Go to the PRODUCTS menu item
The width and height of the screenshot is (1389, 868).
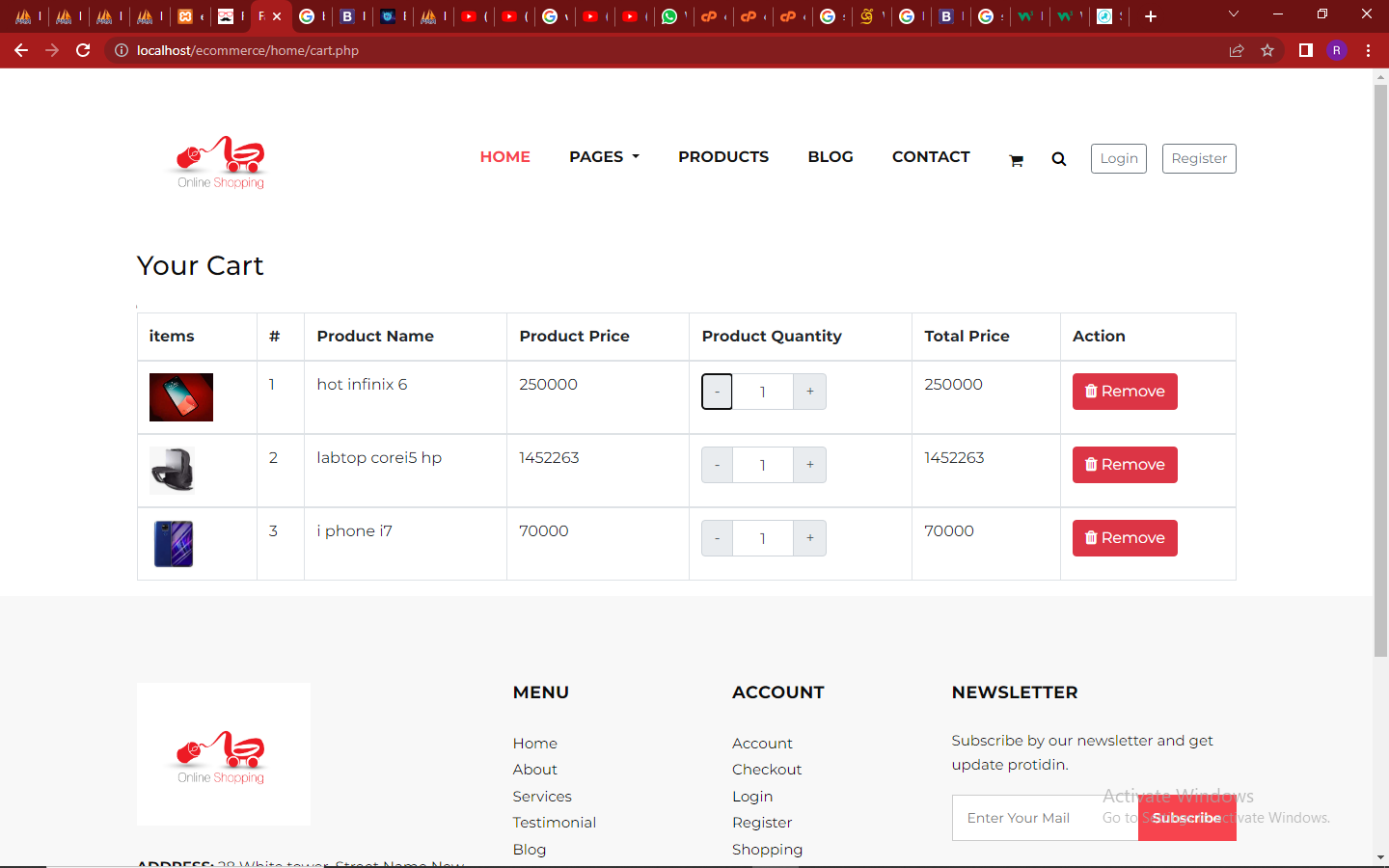coord(723,156)
